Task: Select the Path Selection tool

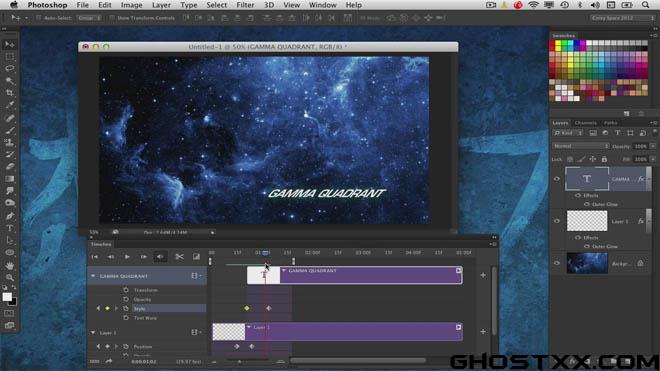Action: 10,240
